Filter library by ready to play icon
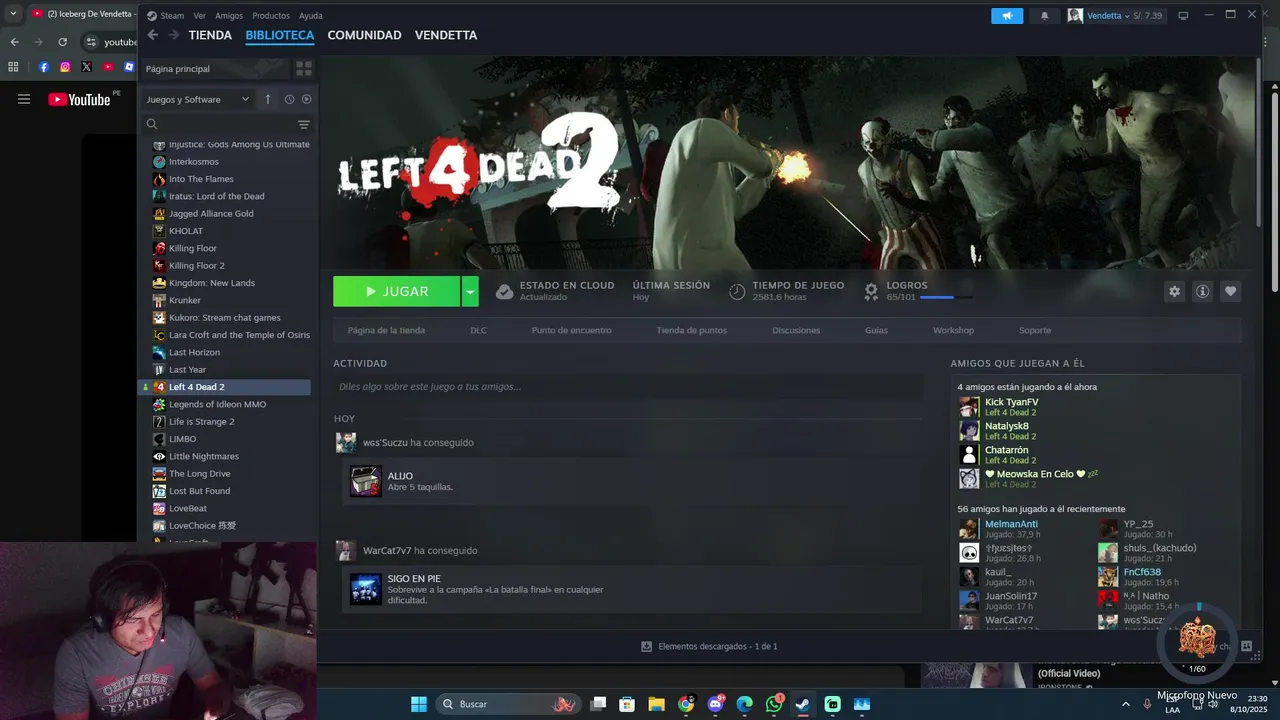Screen dimensions: 1280x720 [x=306, y=99]
